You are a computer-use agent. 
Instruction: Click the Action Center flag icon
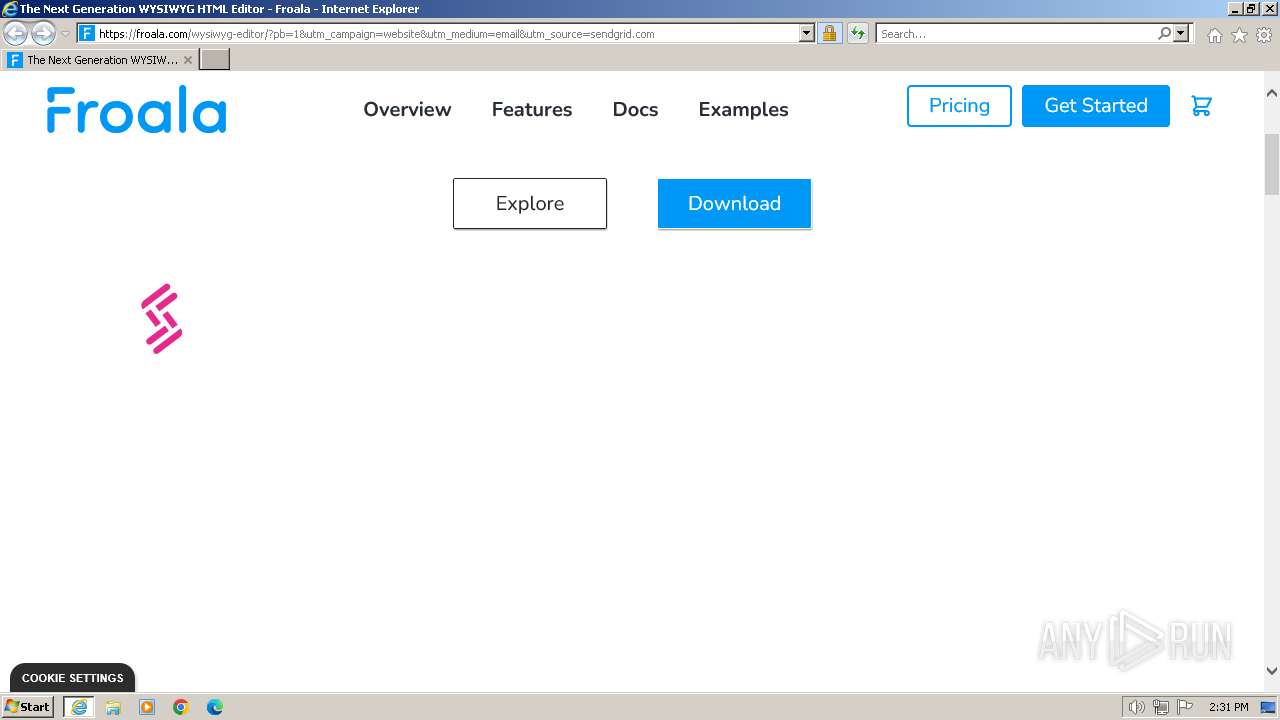pyautogui.click(x=1185, y=707)
